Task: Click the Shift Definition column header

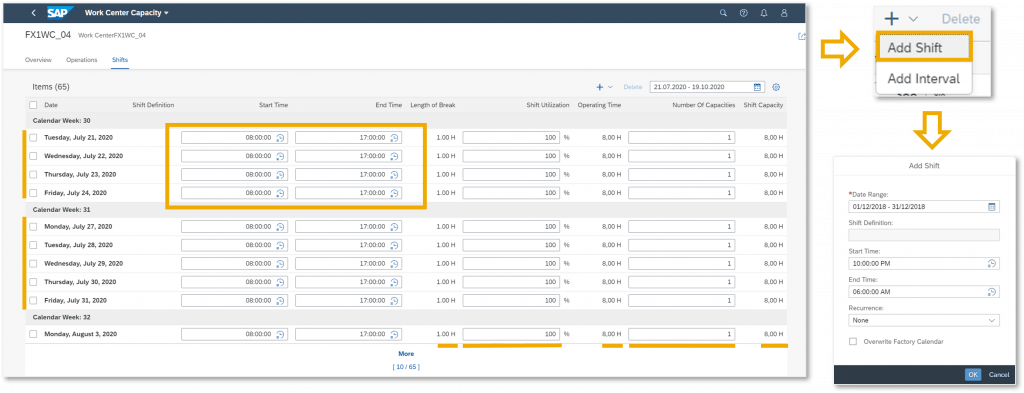Action: click(x=153, y=105)
